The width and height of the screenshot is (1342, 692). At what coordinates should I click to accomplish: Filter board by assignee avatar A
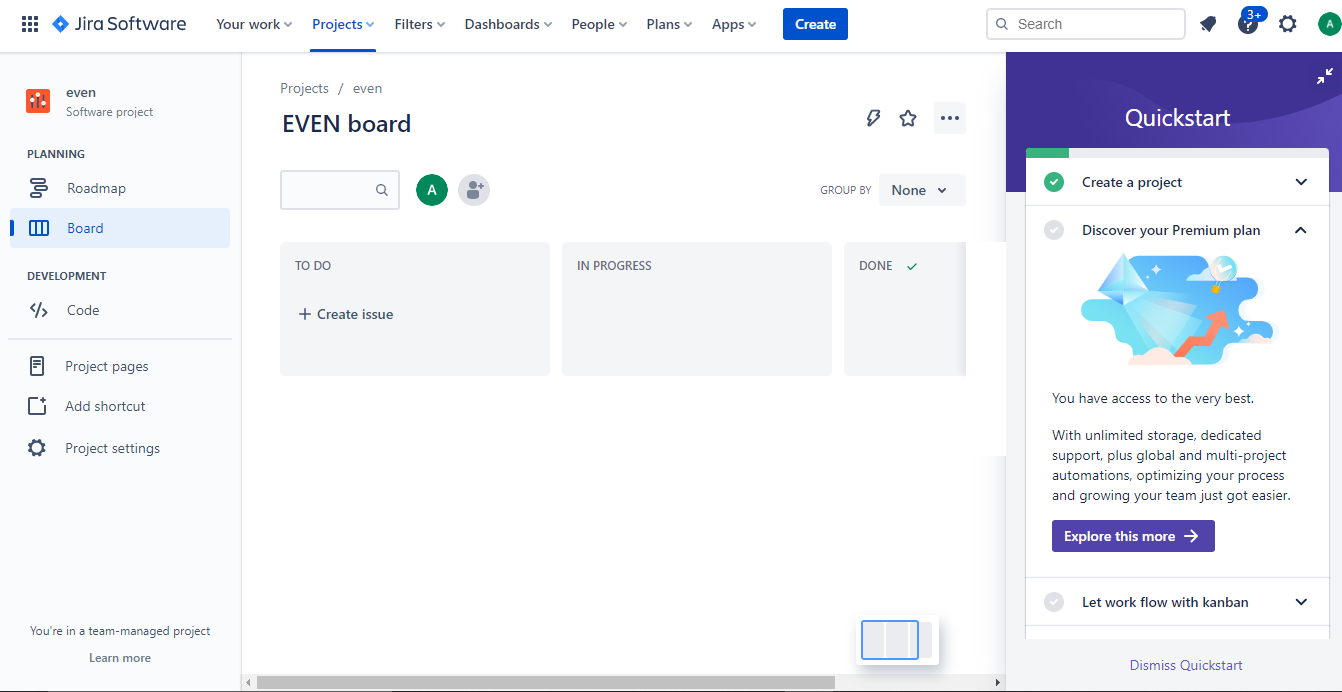[432, 190]
